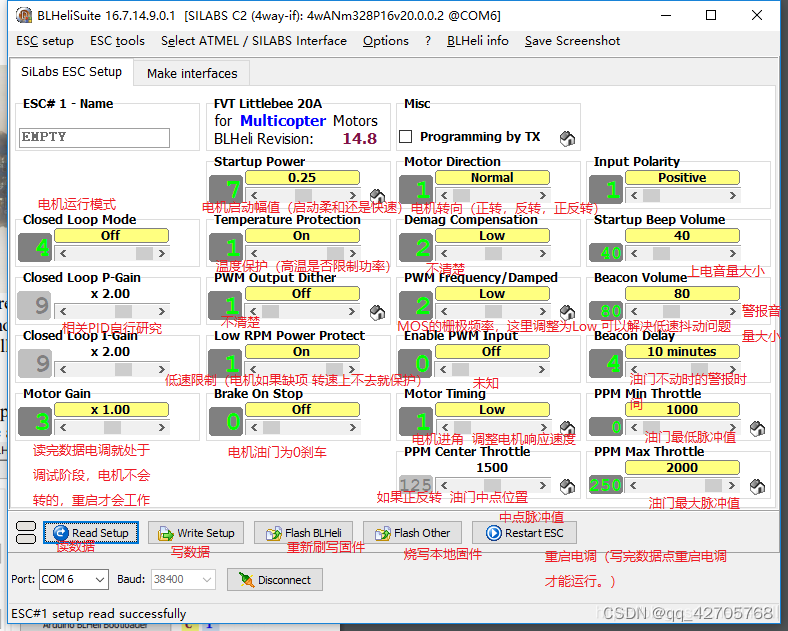Click the Flash Other button
Image resolution: width=788 pixels, height=631 pixels.
click(x=412, y=533)
